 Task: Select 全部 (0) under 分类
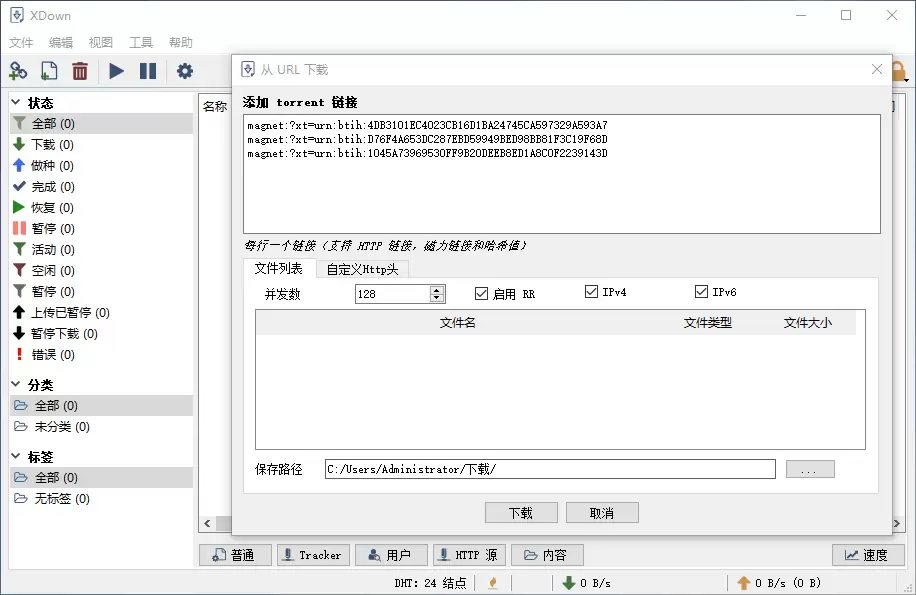click(101, 405)
